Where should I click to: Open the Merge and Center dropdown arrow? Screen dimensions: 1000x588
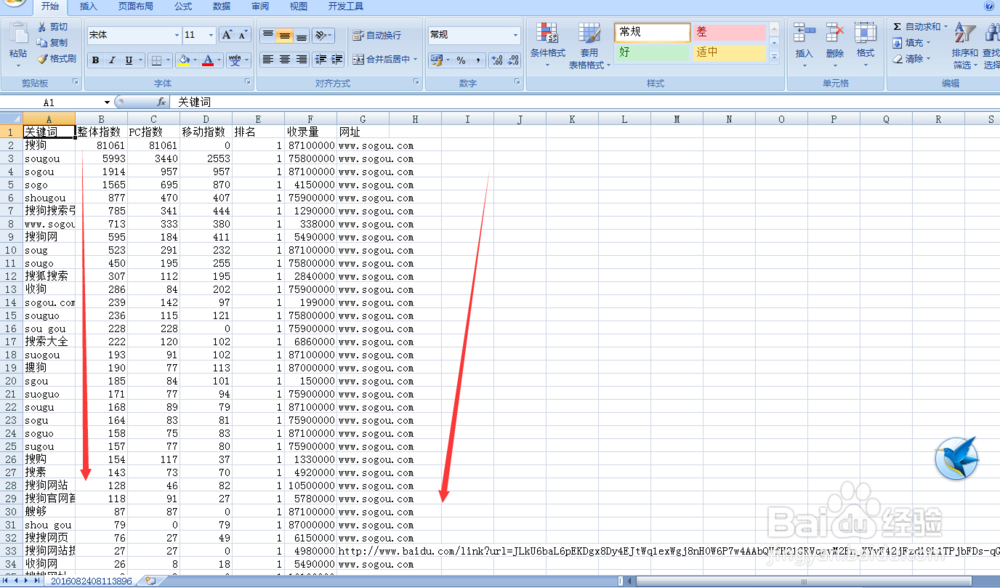click(x=415, y=59)
